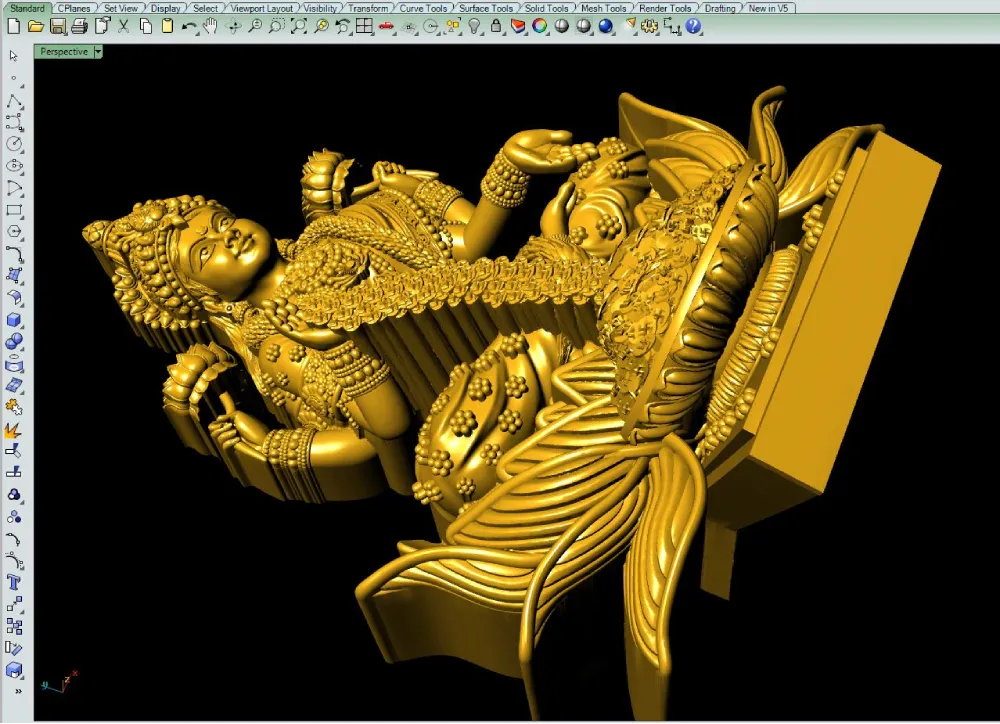Image resolution: width=1000 pixels, height=724 pixels.
Task: Zoom to selected objects
Action: [x=321, y=26]
